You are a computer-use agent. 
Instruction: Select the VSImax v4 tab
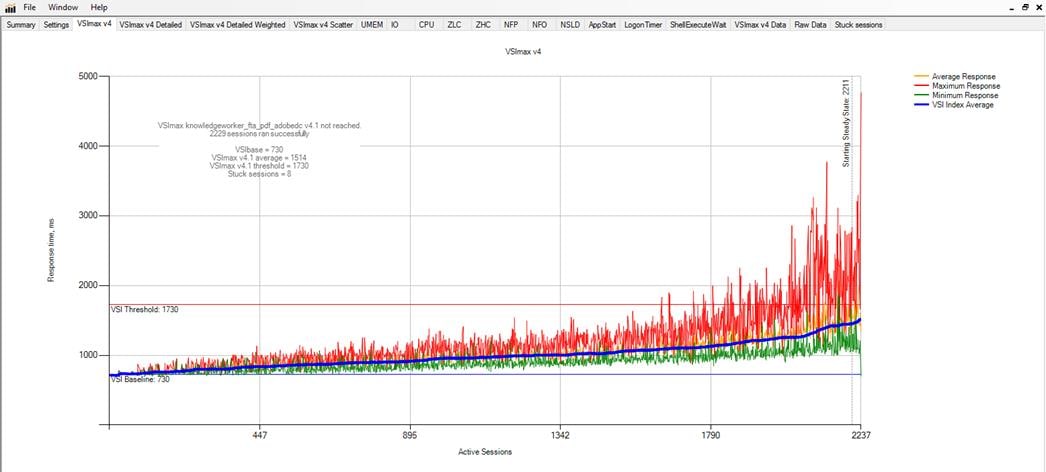pyautogui.click(x=94, y=24)
